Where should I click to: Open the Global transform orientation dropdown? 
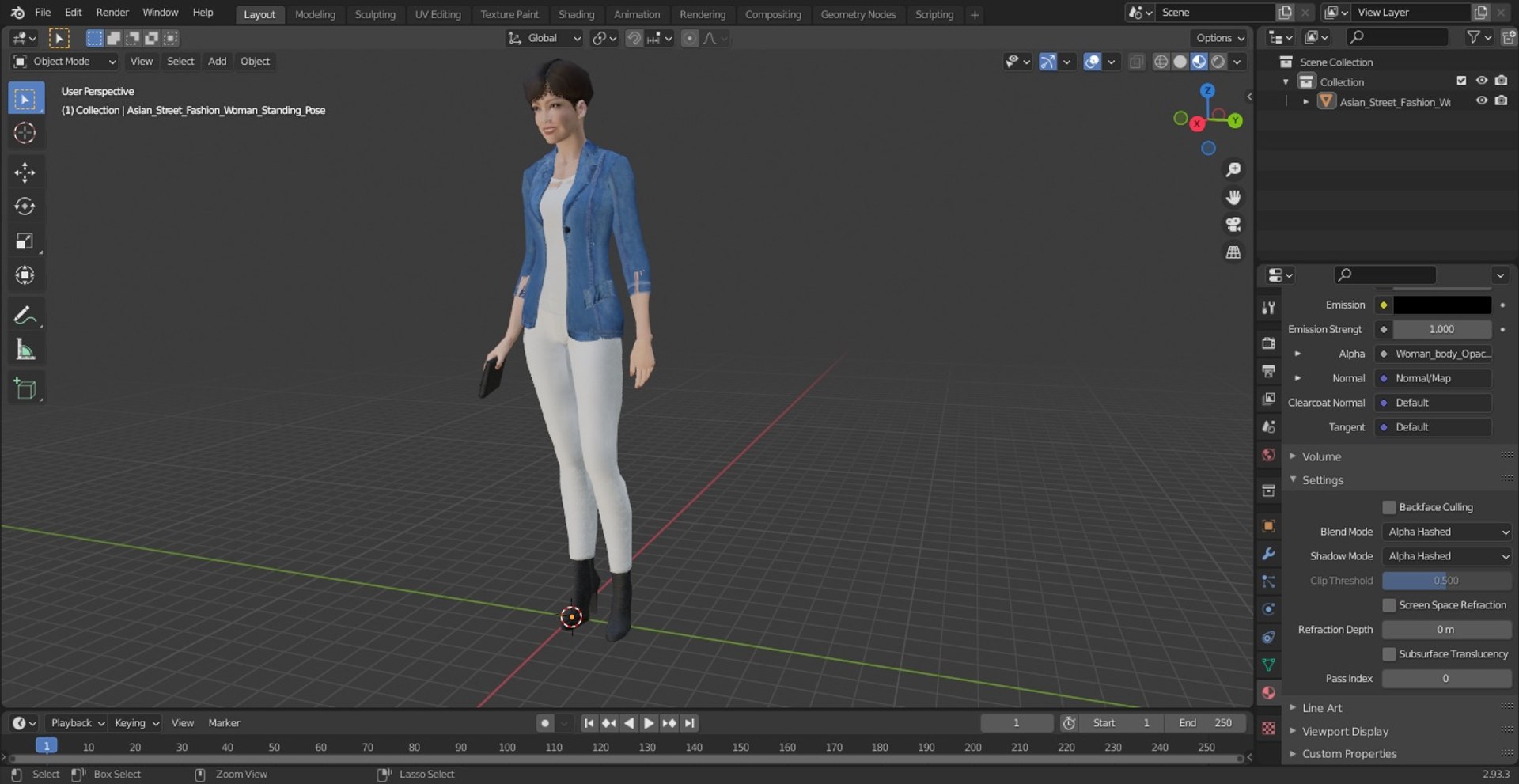pos(544,38)
